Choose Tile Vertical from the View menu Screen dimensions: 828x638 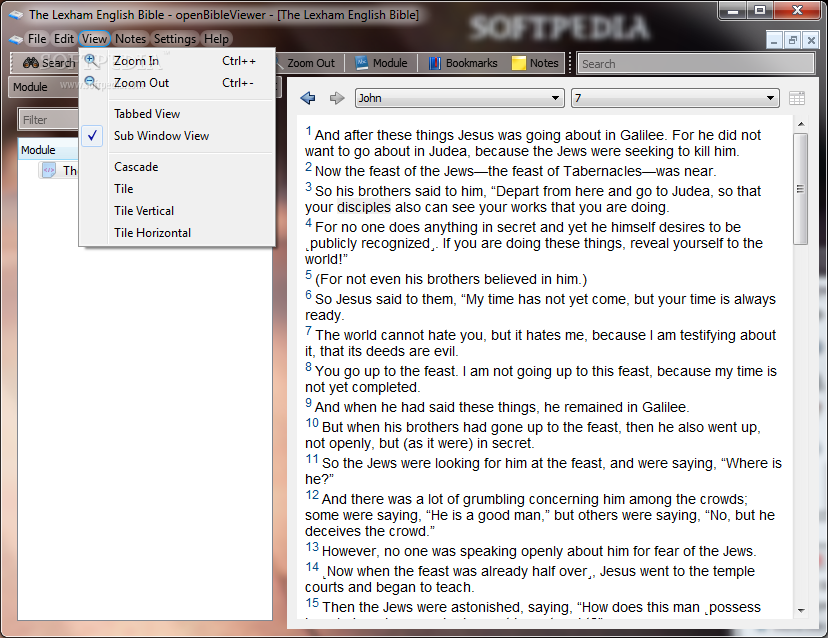pyautogui.click(x=177, y=211)
